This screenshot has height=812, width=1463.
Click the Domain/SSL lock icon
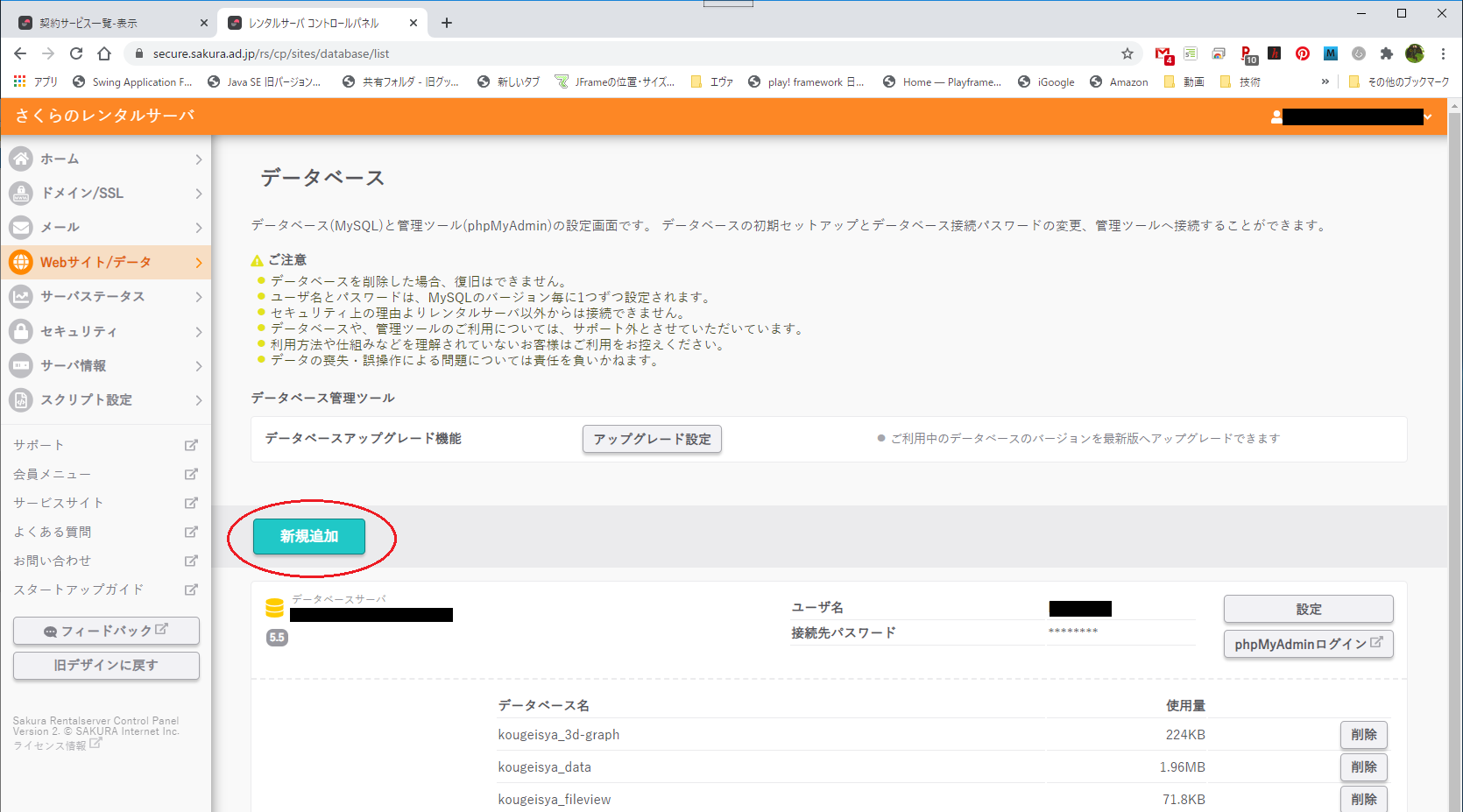coord(21,193)
